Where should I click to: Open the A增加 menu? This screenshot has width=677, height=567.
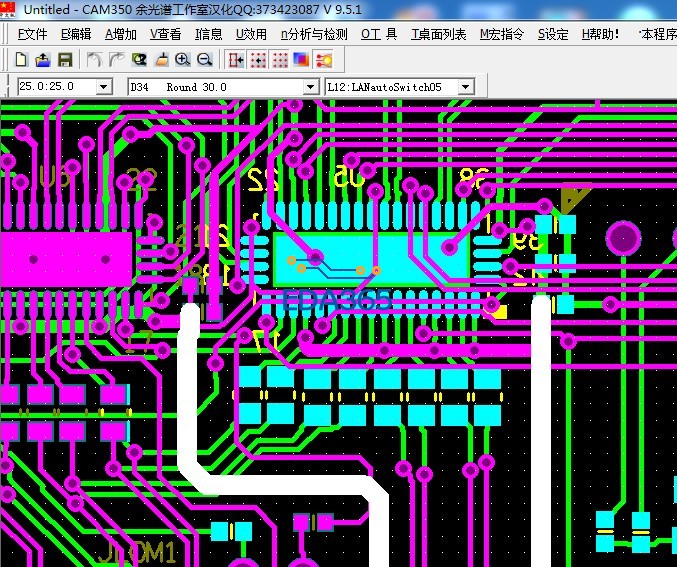pos(121,34)
